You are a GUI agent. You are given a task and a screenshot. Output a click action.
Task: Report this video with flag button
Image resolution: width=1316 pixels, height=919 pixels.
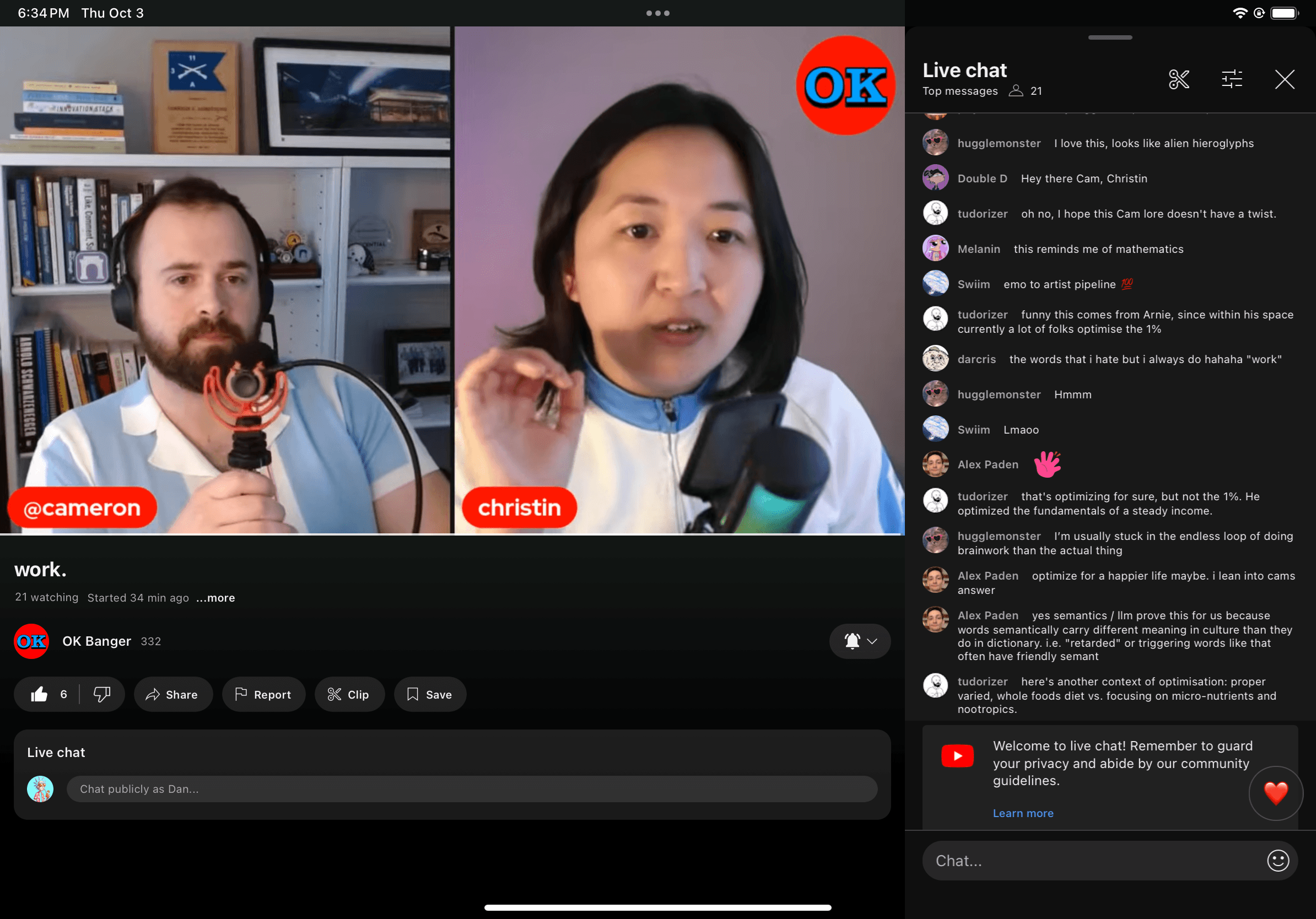[x=263, y=694]
